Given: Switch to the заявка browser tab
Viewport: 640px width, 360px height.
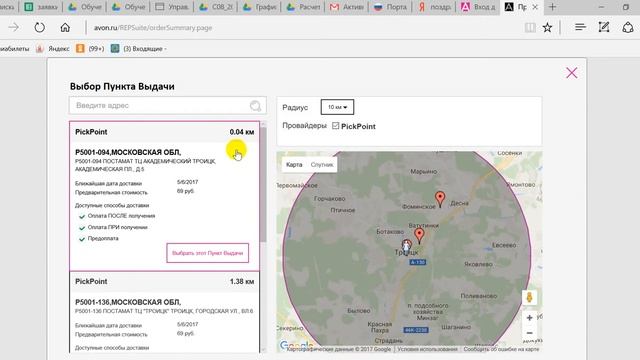Looking at the screenshot, I should point(41,7).
